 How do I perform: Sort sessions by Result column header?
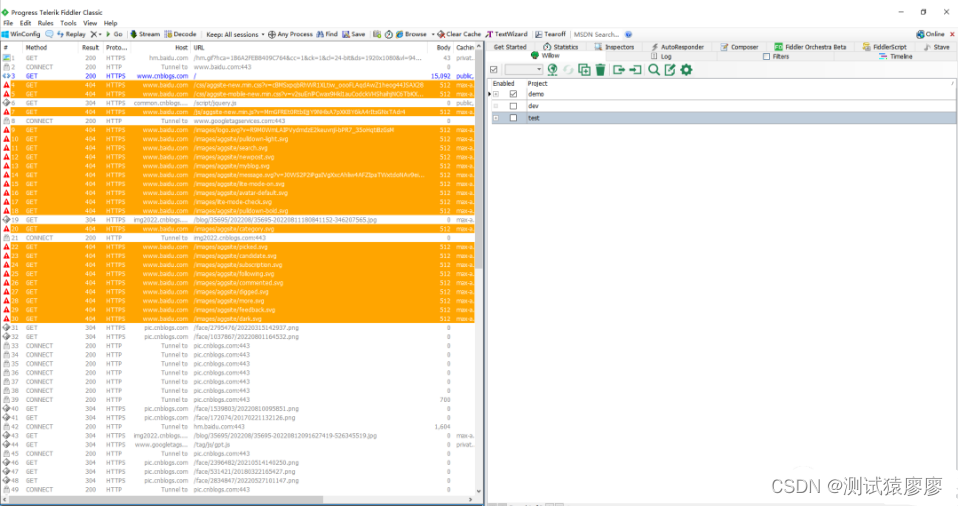pyautogui.click(x=90, y=47)
